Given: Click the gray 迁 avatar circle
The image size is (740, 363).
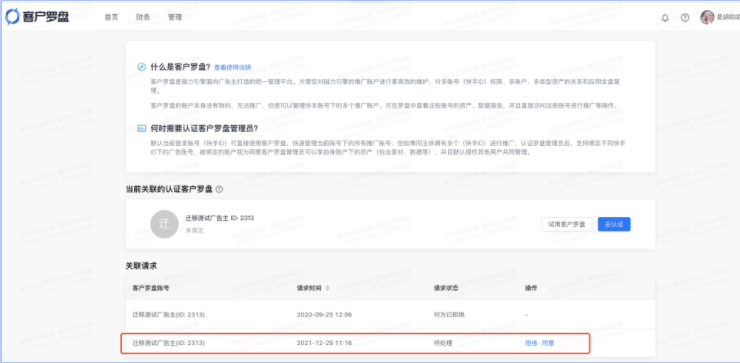Looking at the screenshot, I should click(x=164, y=224).
